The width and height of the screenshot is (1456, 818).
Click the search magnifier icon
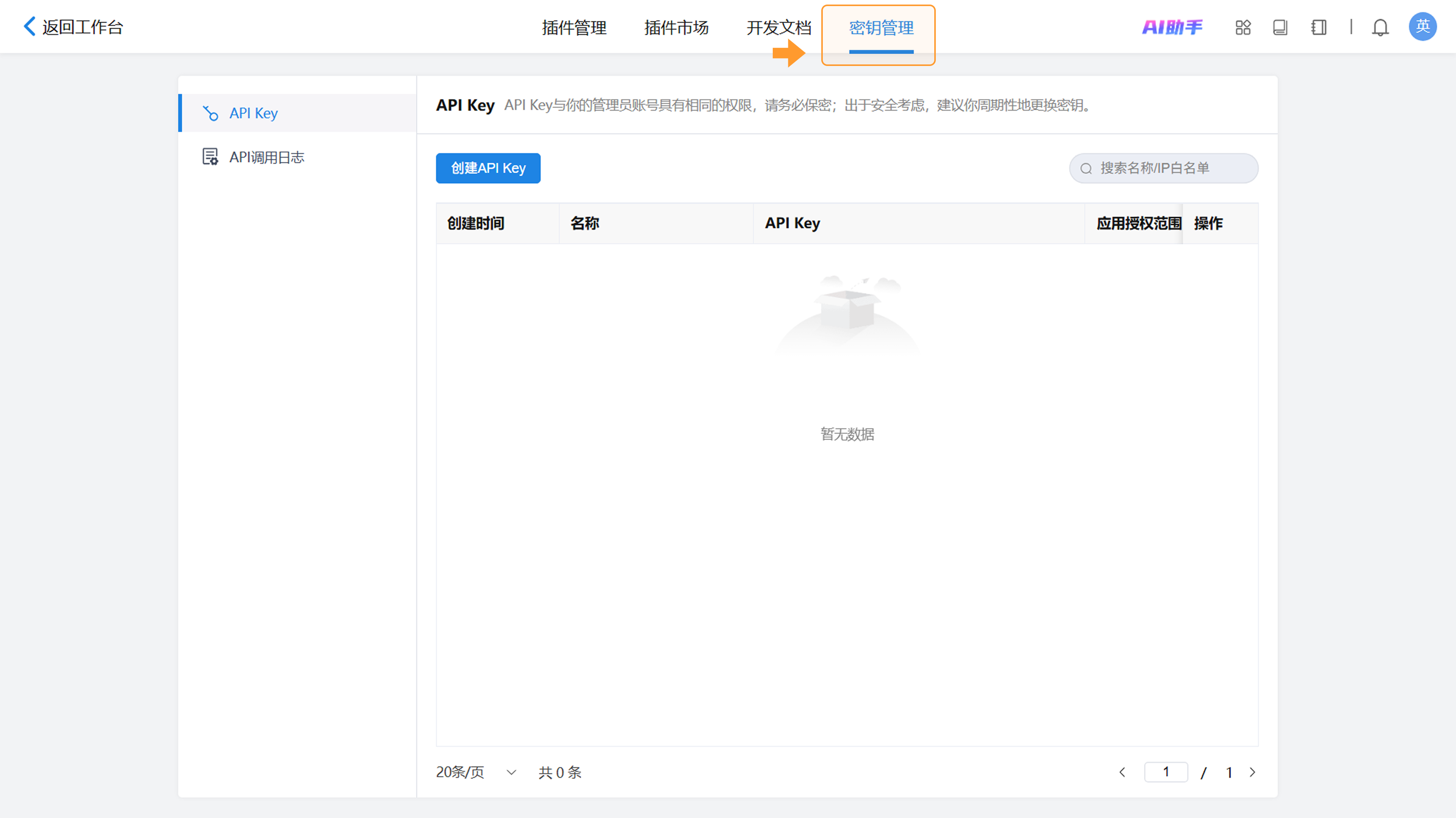point(1086,168)
